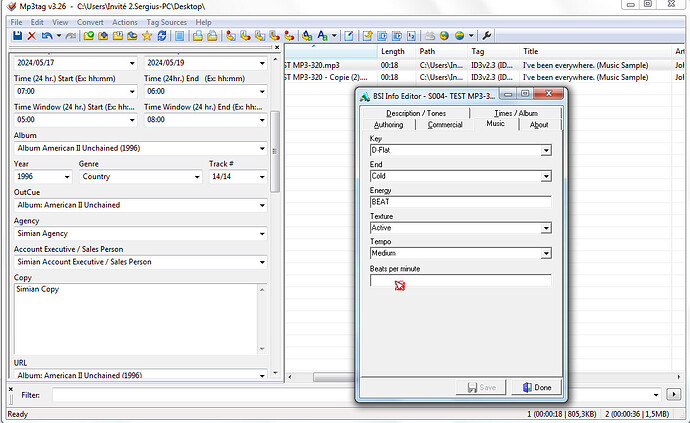Image resolution: width=690 pixels, height=423 pixels.
Task: Click the Save button in BSI editor
Action: pyautogui.click(x=481, y=387)
